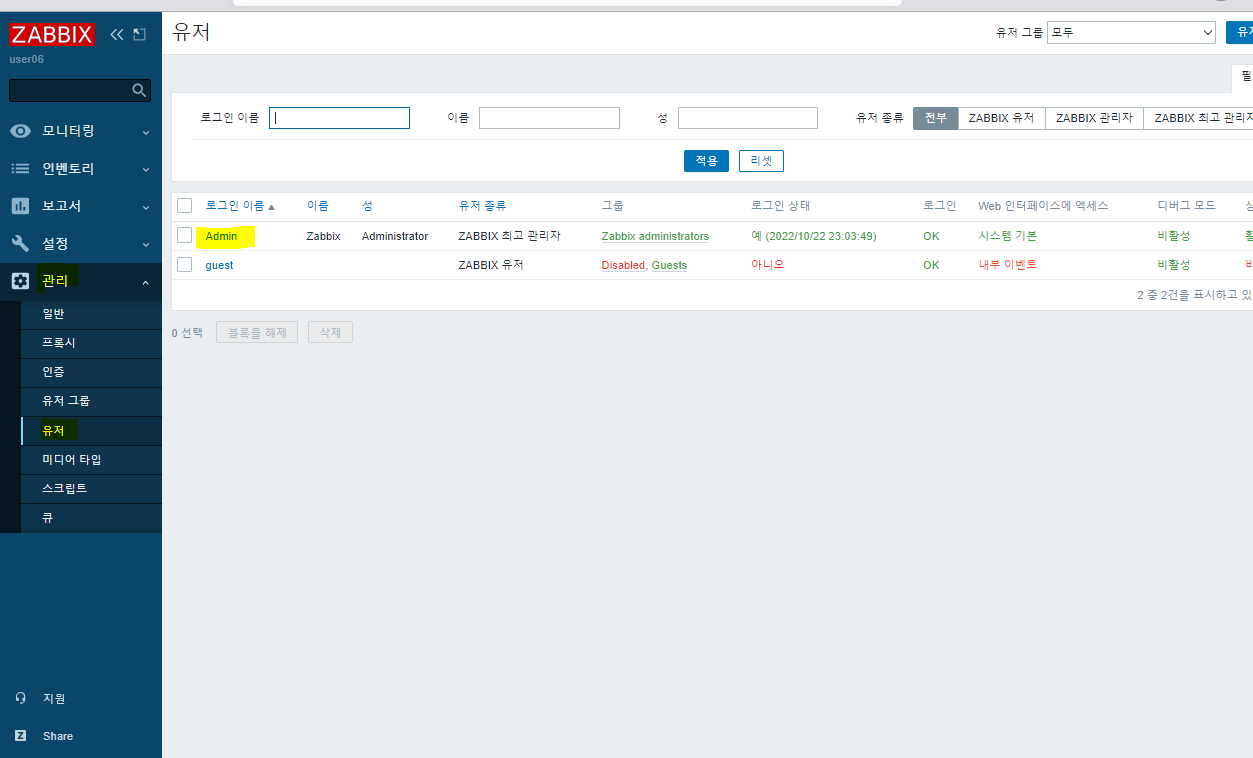Click guest's 아니오 login status
Image resolution: width=1253 pixels, height=758 pixels.
coord(768,265)
